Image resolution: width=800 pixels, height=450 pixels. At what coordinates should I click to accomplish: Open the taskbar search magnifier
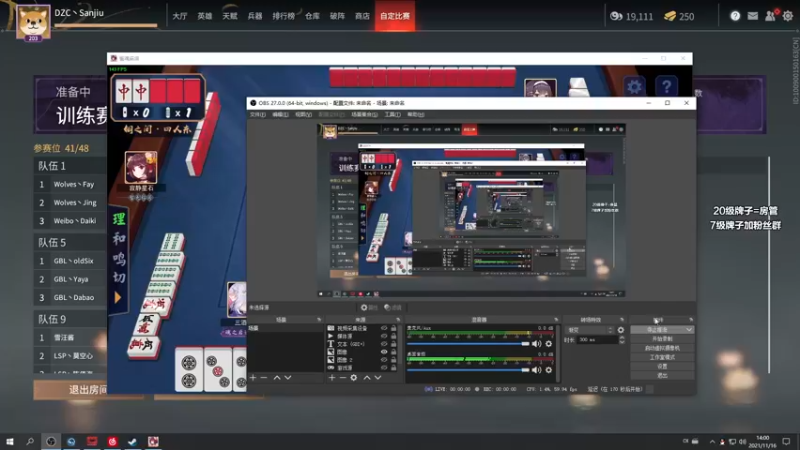[30, 441]
